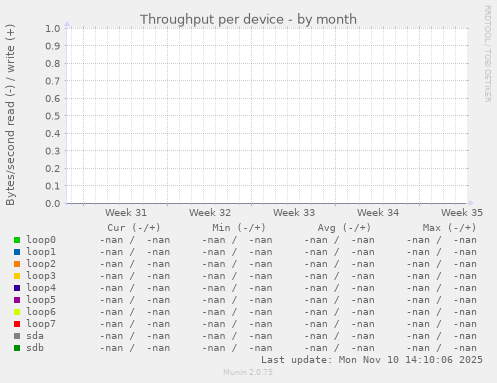The height and width of the screenshot is (383, 497).
Task: Click the 1.0 y-axis value
Action: coord(53,29)
